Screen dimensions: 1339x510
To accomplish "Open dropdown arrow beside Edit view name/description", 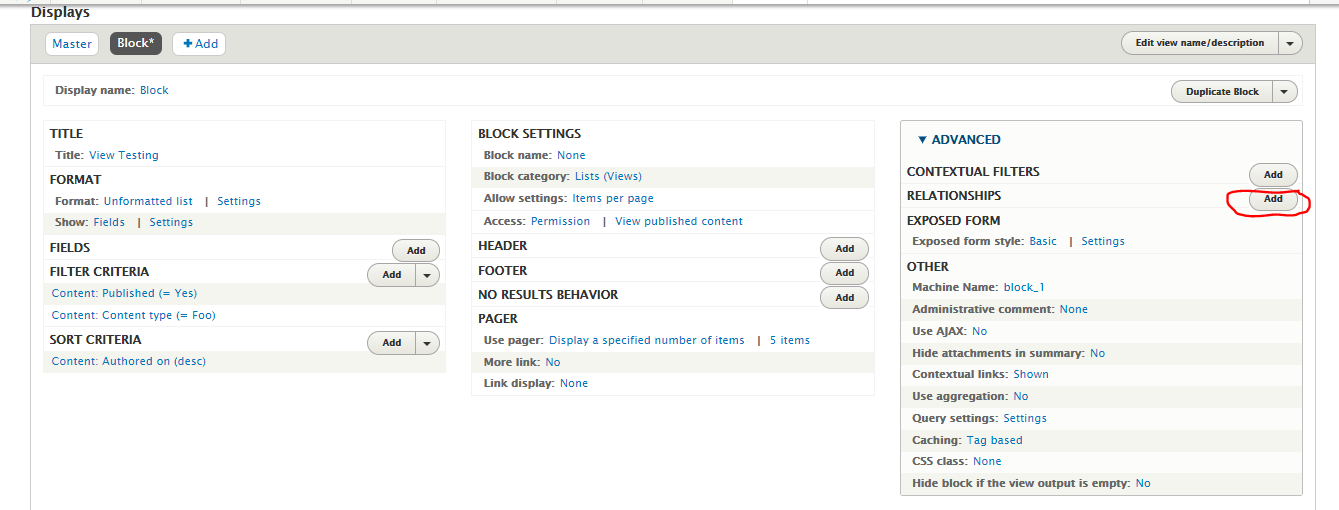I will point(1290,43).
